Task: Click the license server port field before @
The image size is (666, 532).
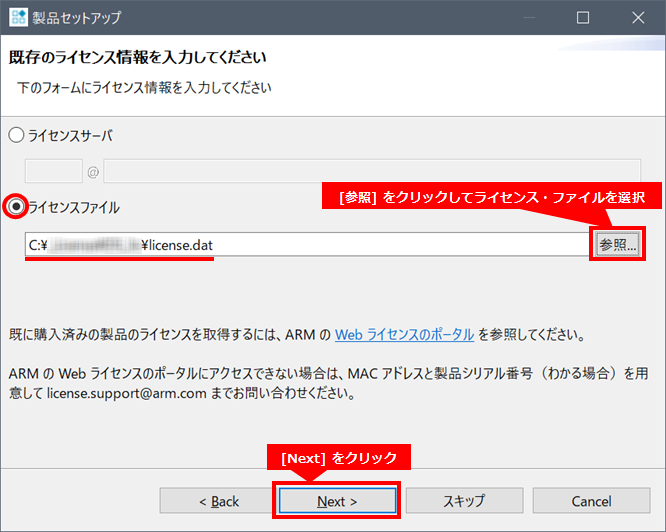Action: pyautogui.click(x=54, y=171)
